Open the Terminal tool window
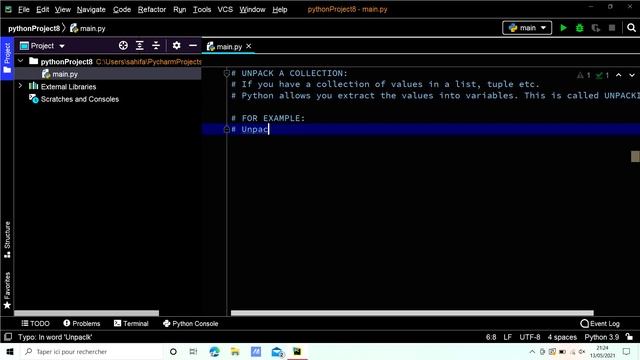This screenshot has width=640, height=360. pos(131,323)
